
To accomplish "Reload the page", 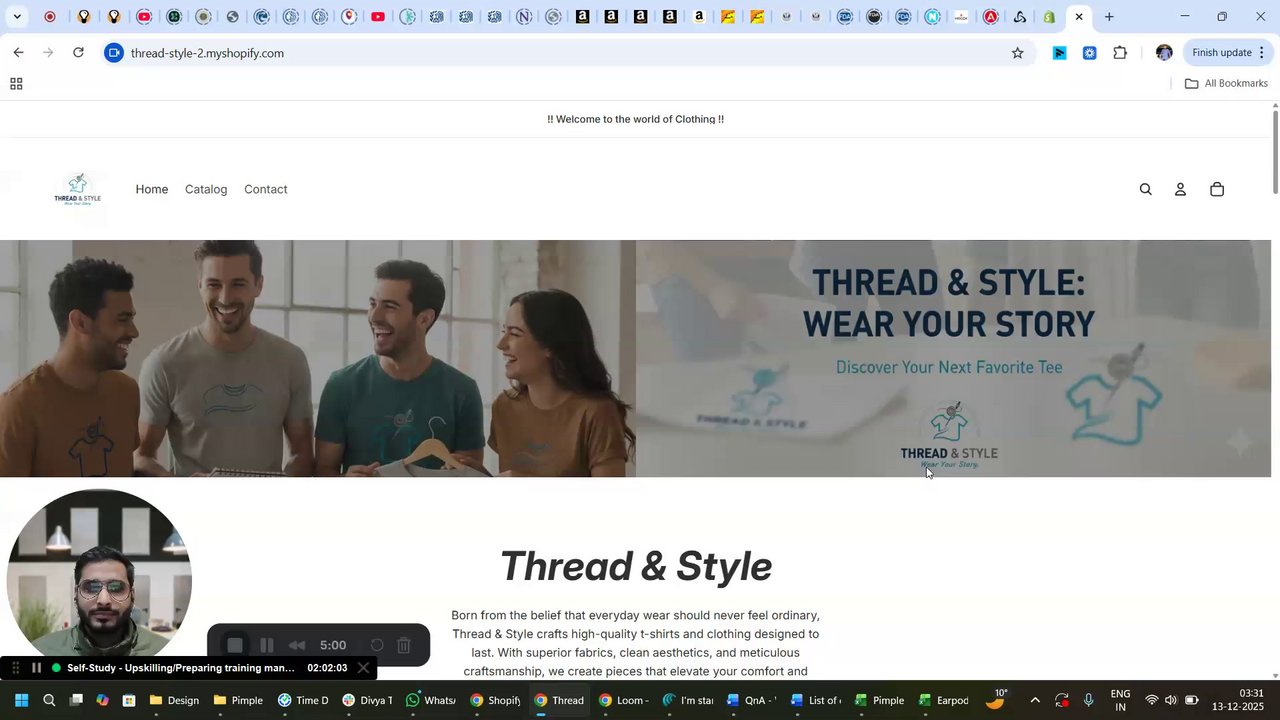I will pyautogui.click(x=78, y=53).
